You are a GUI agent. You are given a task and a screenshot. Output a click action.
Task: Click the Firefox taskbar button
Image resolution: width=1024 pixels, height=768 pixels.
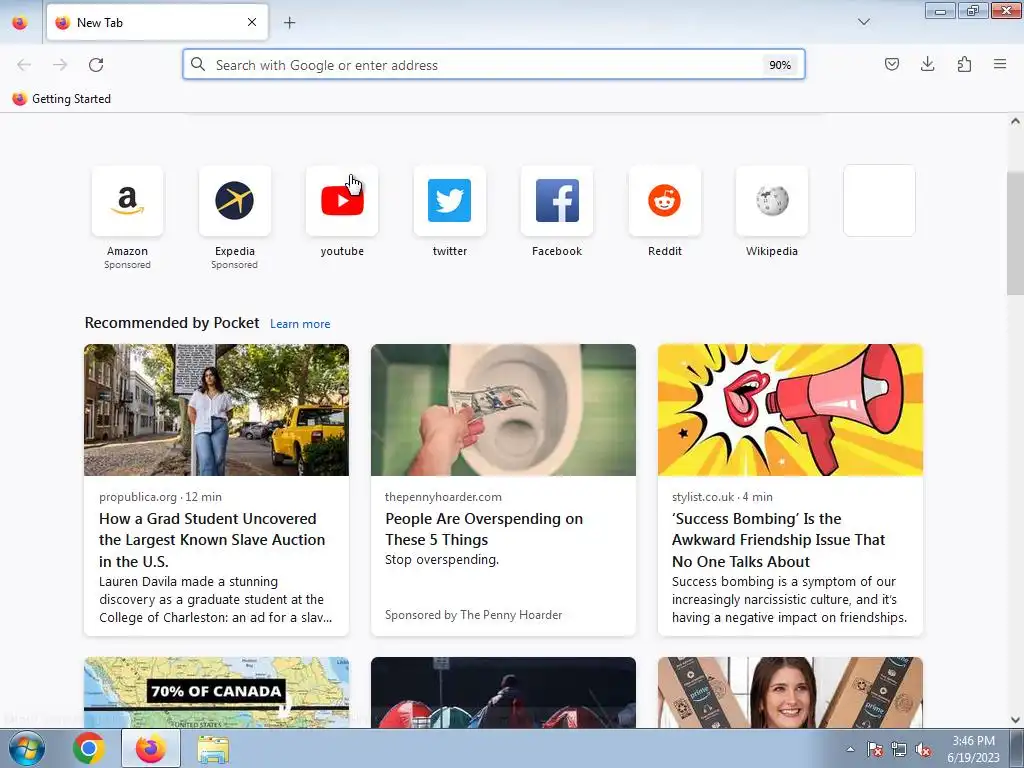point(151,748)
